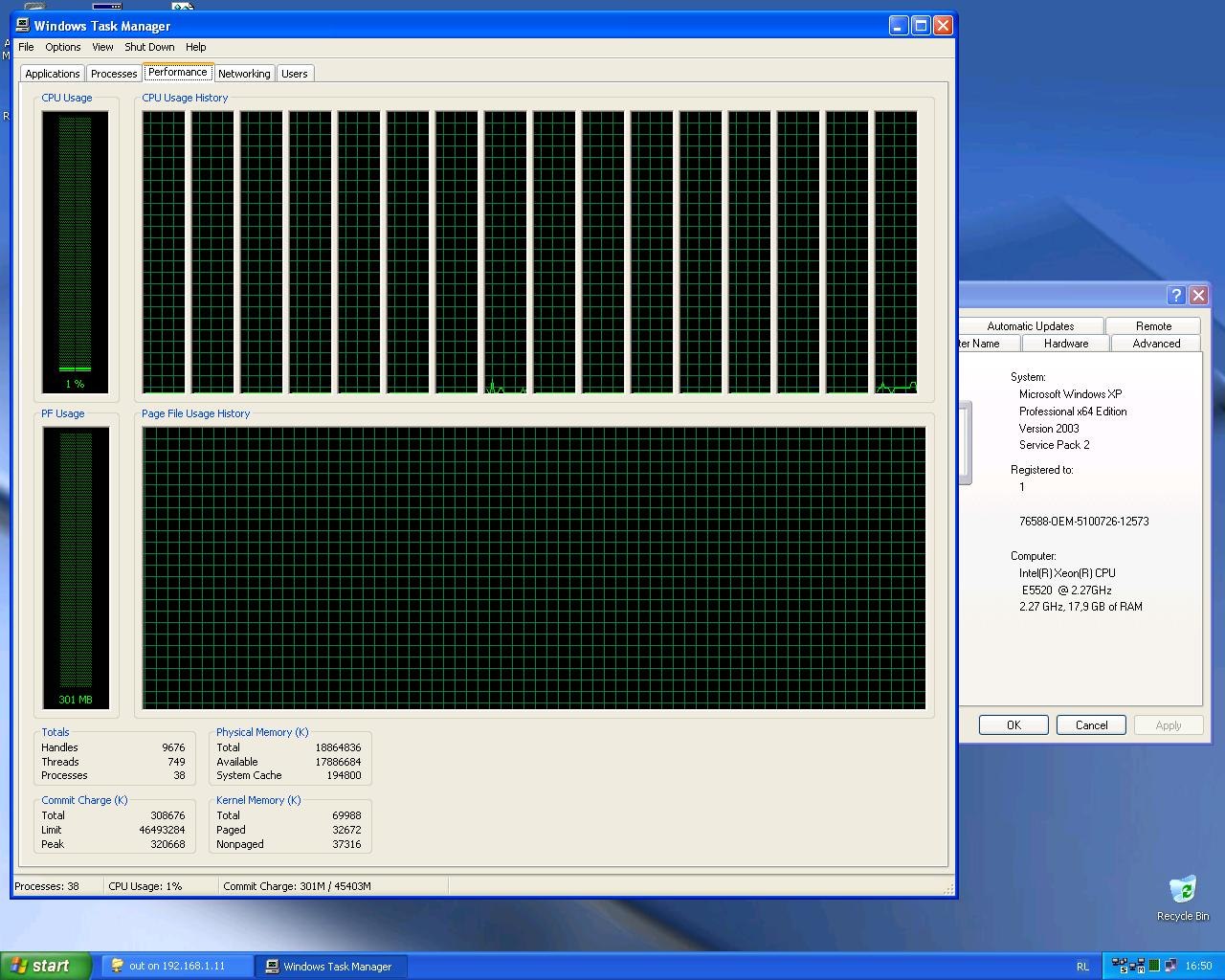Click the dual-monitor network tray icon
Image resolution: width=1225 pixels, height=980 pixels.
(1169, 966)
